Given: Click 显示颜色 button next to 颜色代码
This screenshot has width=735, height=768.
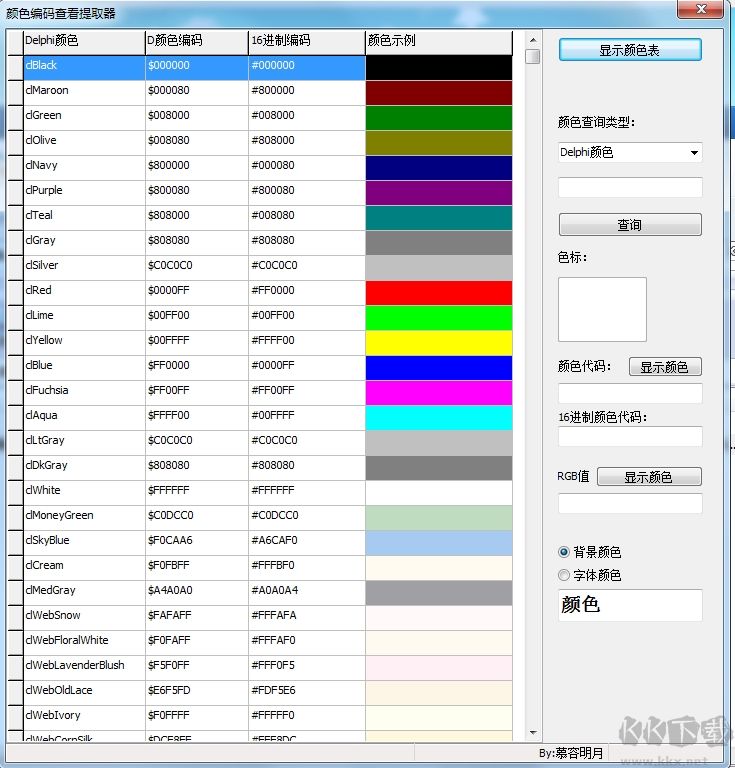Looking at the screenshot, I should pos(665,367).
